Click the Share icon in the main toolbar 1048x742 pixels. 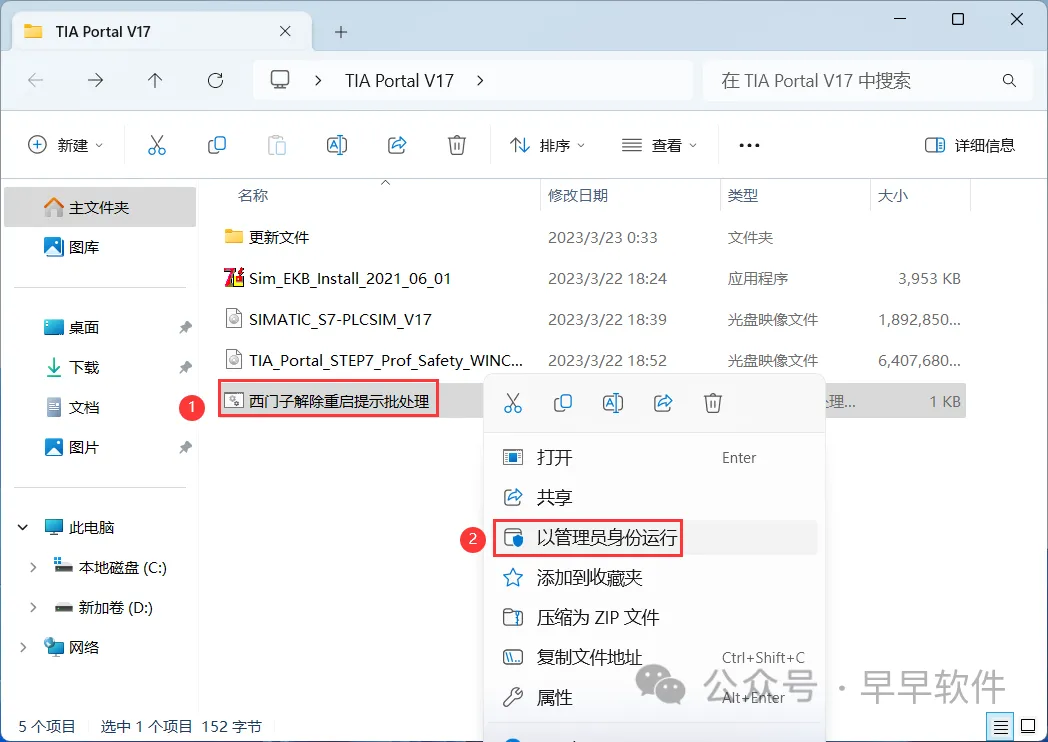pyautogui.click(x=397, y=145)
